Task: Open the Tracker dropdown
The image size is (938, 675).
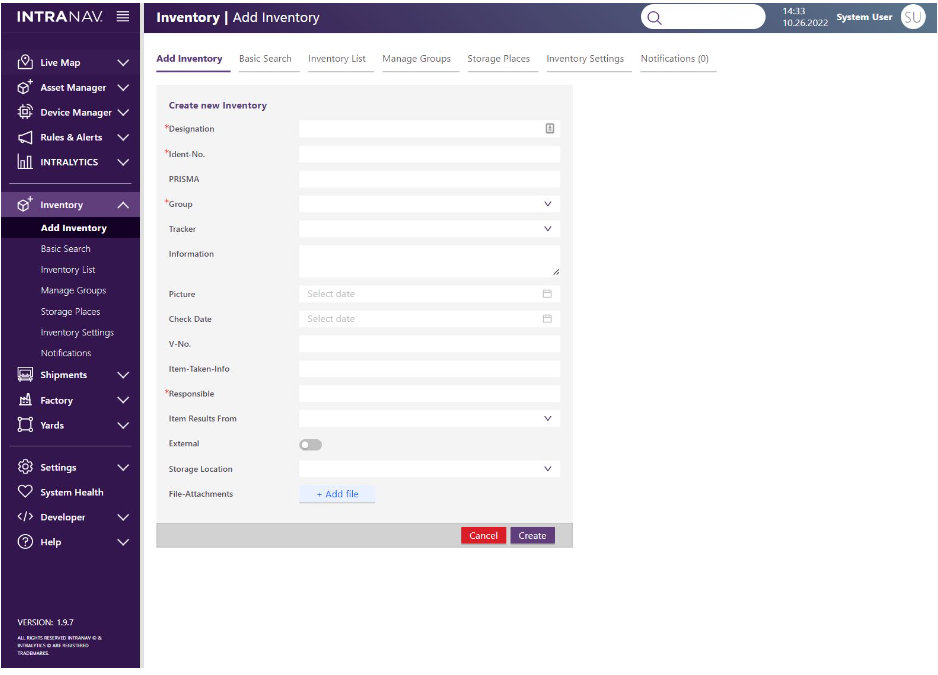Action: [x=430, y=229]
